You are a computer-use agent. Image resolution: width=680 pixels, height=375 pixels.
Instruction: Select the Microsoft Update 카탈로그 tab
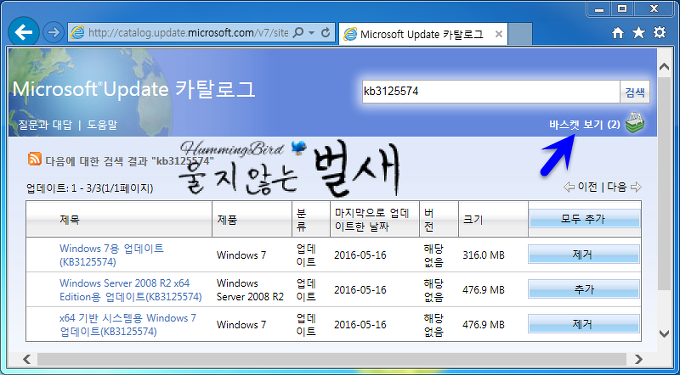423,34
